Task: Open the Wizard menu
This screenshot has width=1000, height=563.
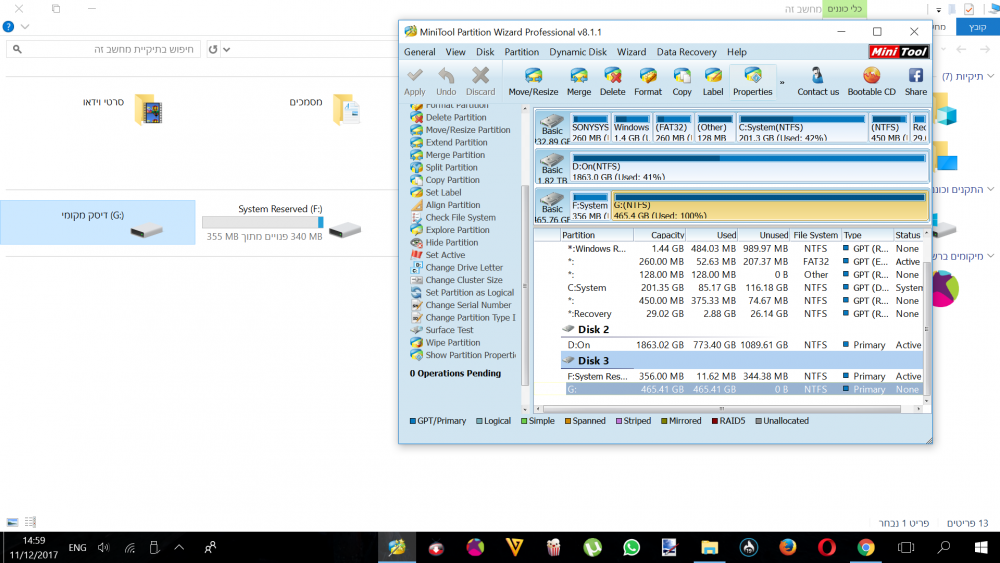Action: pyautogui.click(x=631, y=52)
